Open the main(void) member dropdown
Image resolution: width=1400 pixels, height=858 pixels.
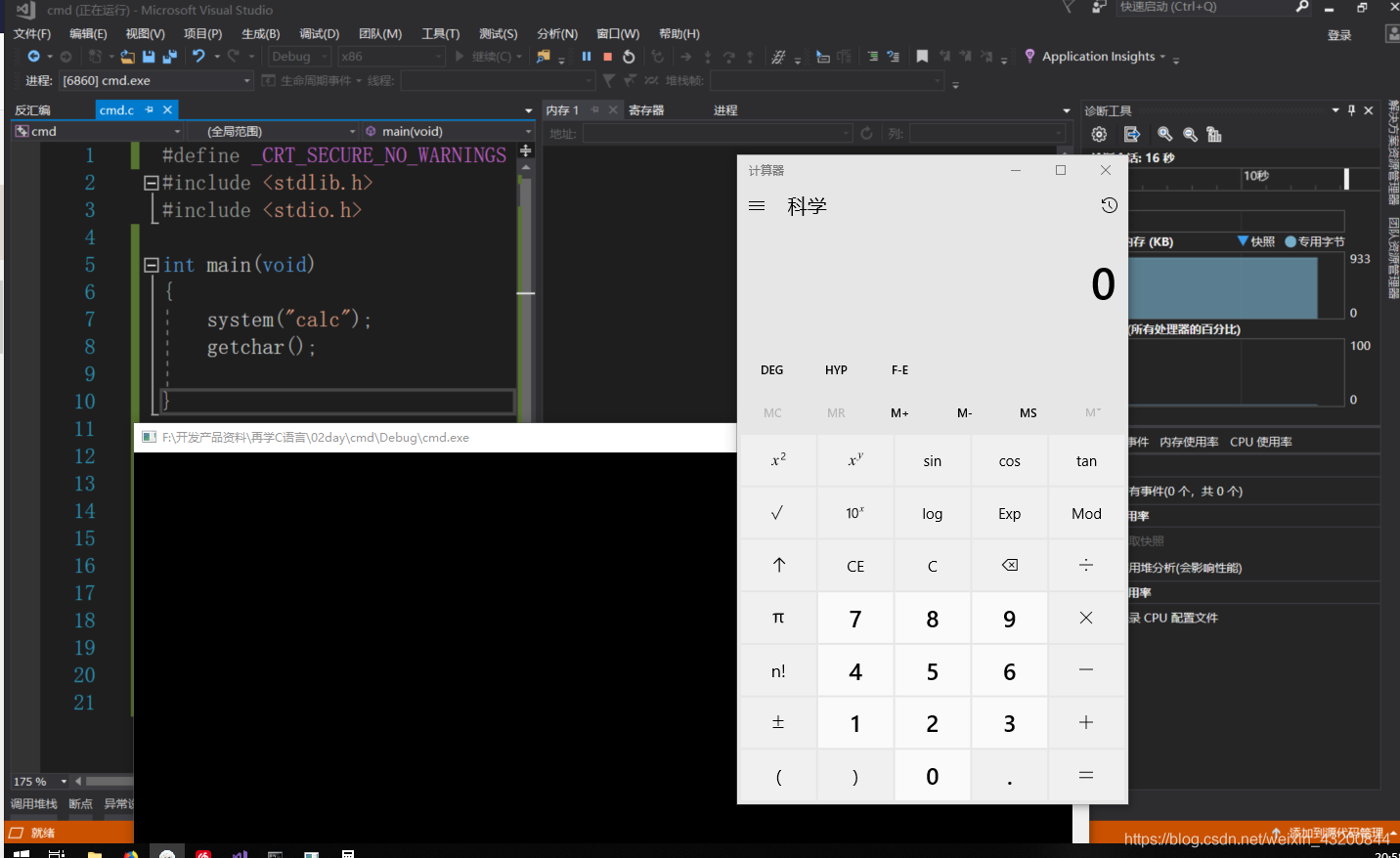coord(448,131)
